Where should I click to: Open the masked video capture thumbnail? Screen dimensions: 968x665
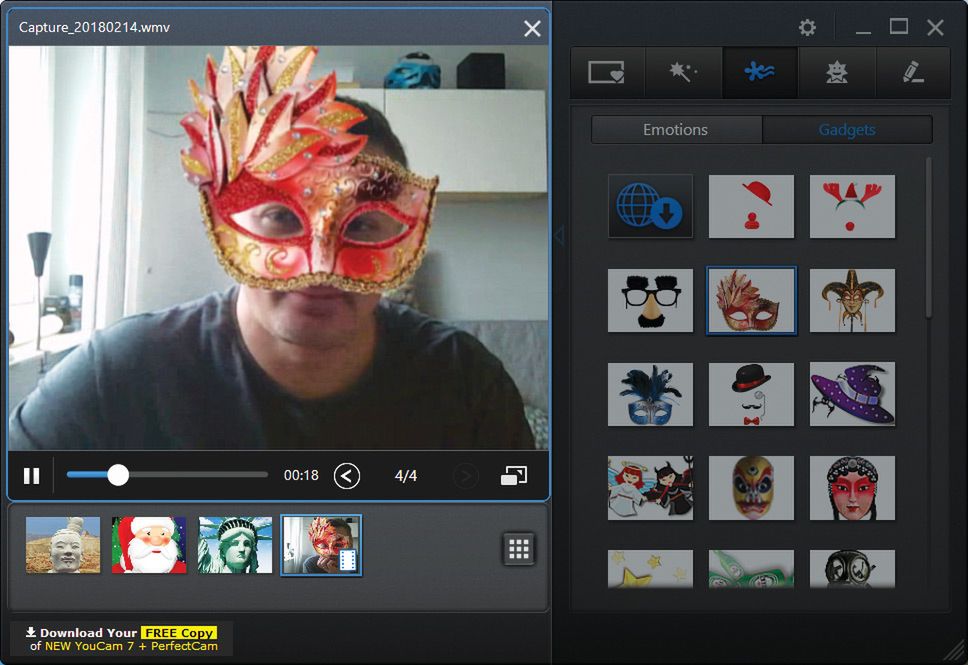322,545
